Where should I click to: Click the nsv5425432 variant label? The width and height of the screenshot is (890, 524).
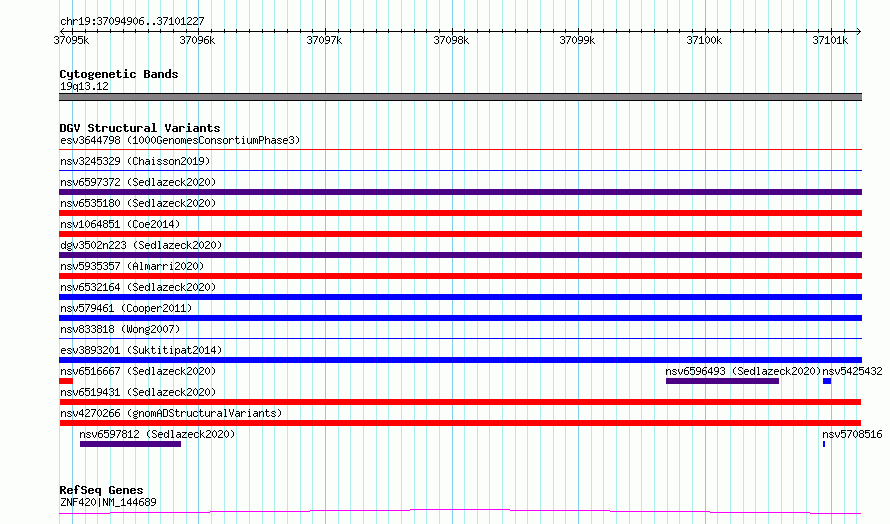click(x=852, y=371)
